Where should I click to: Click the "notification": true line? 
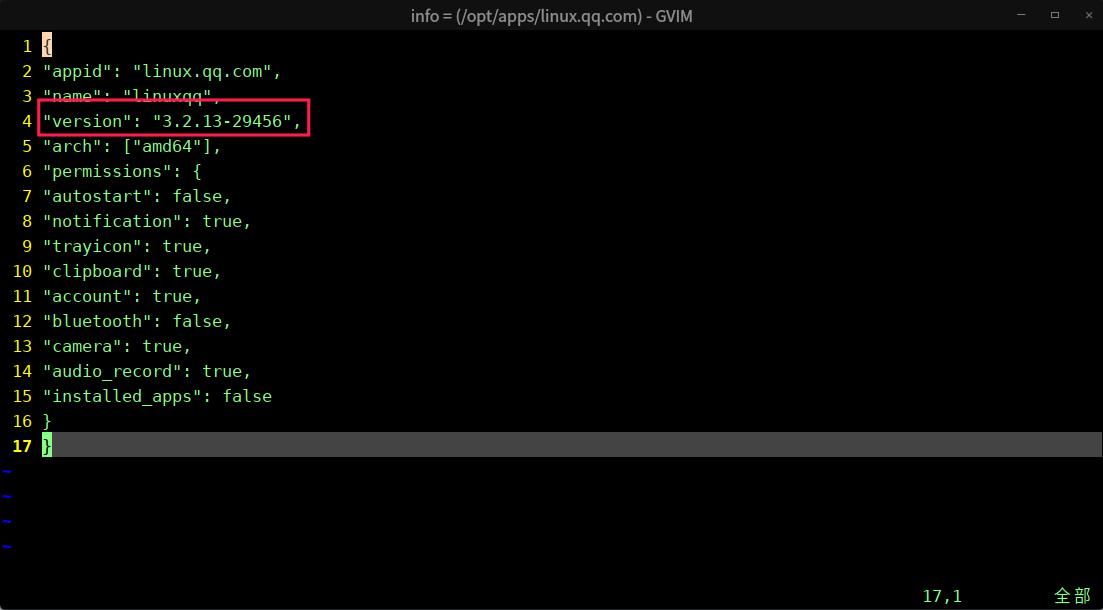[146, 221]
